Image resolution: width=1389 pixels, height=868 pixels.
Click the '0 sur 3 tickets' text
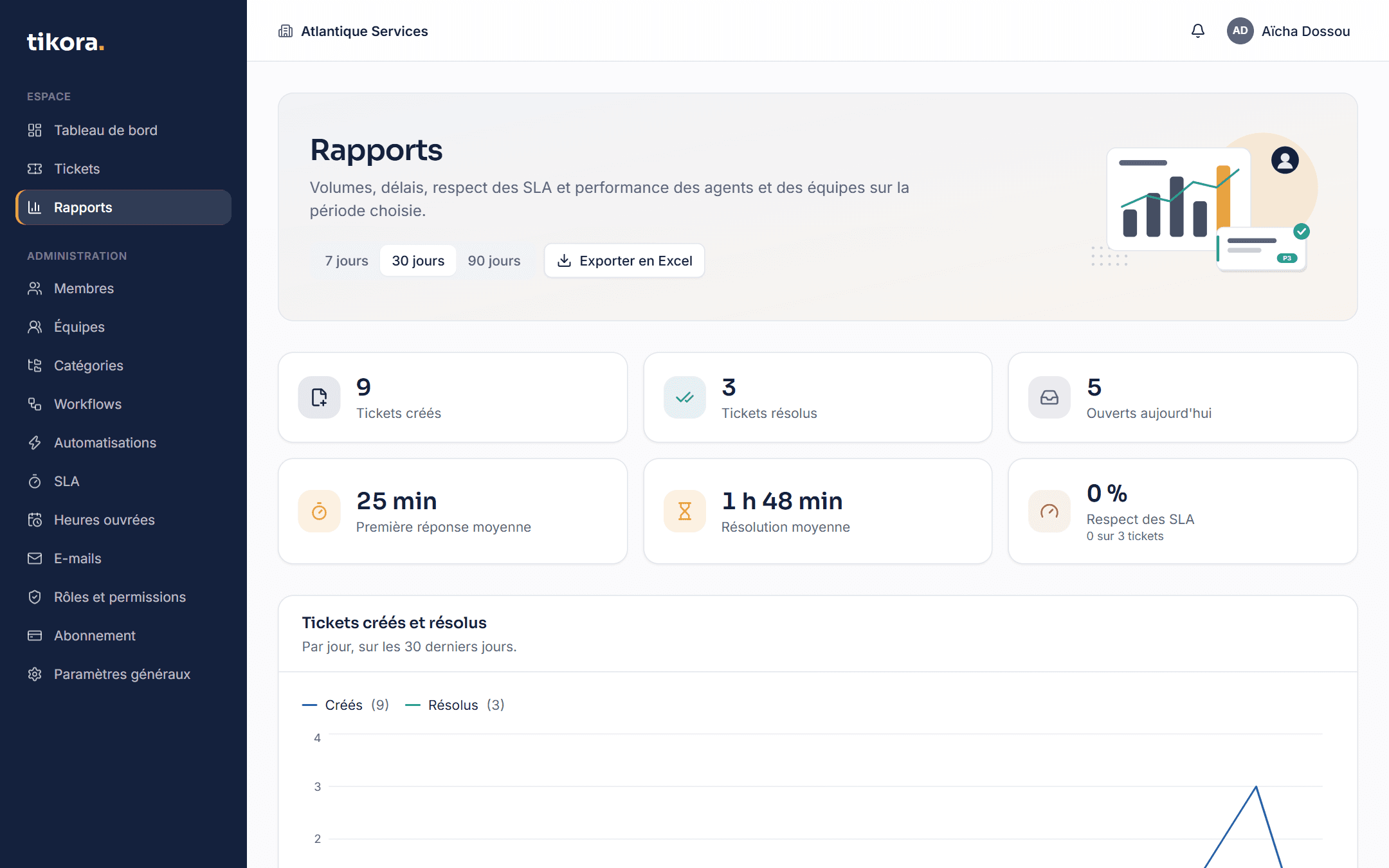pyautogui.click(x=1125, y=536)
